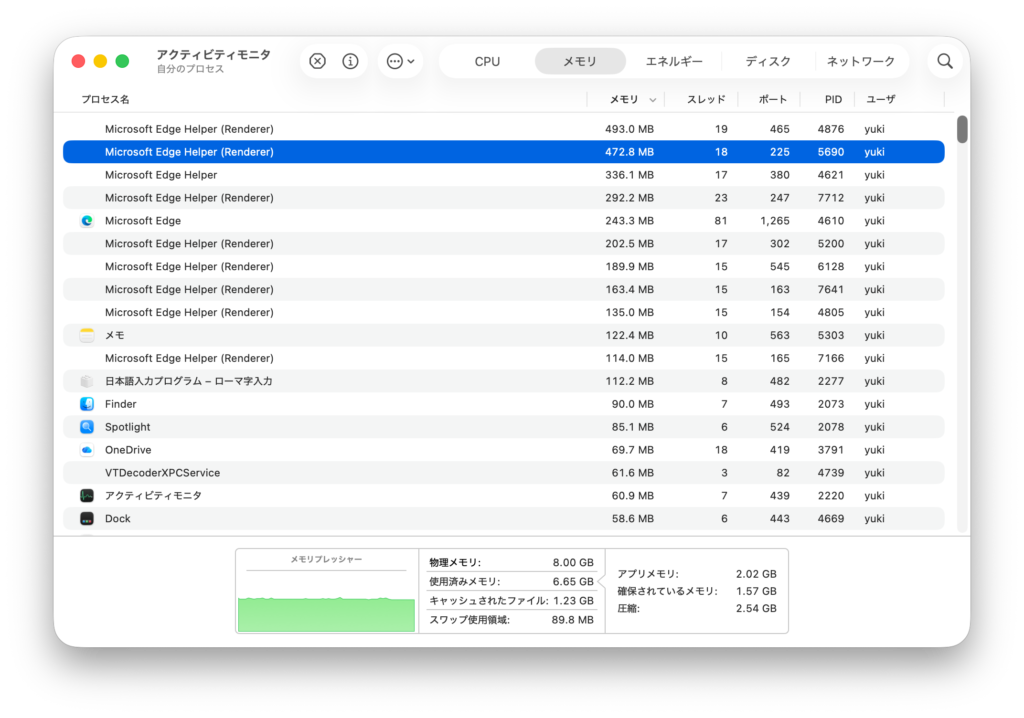The image size is (1024, 718).
Task: Click the メモリプレッシャー graph
Action: tap(327, 591)
